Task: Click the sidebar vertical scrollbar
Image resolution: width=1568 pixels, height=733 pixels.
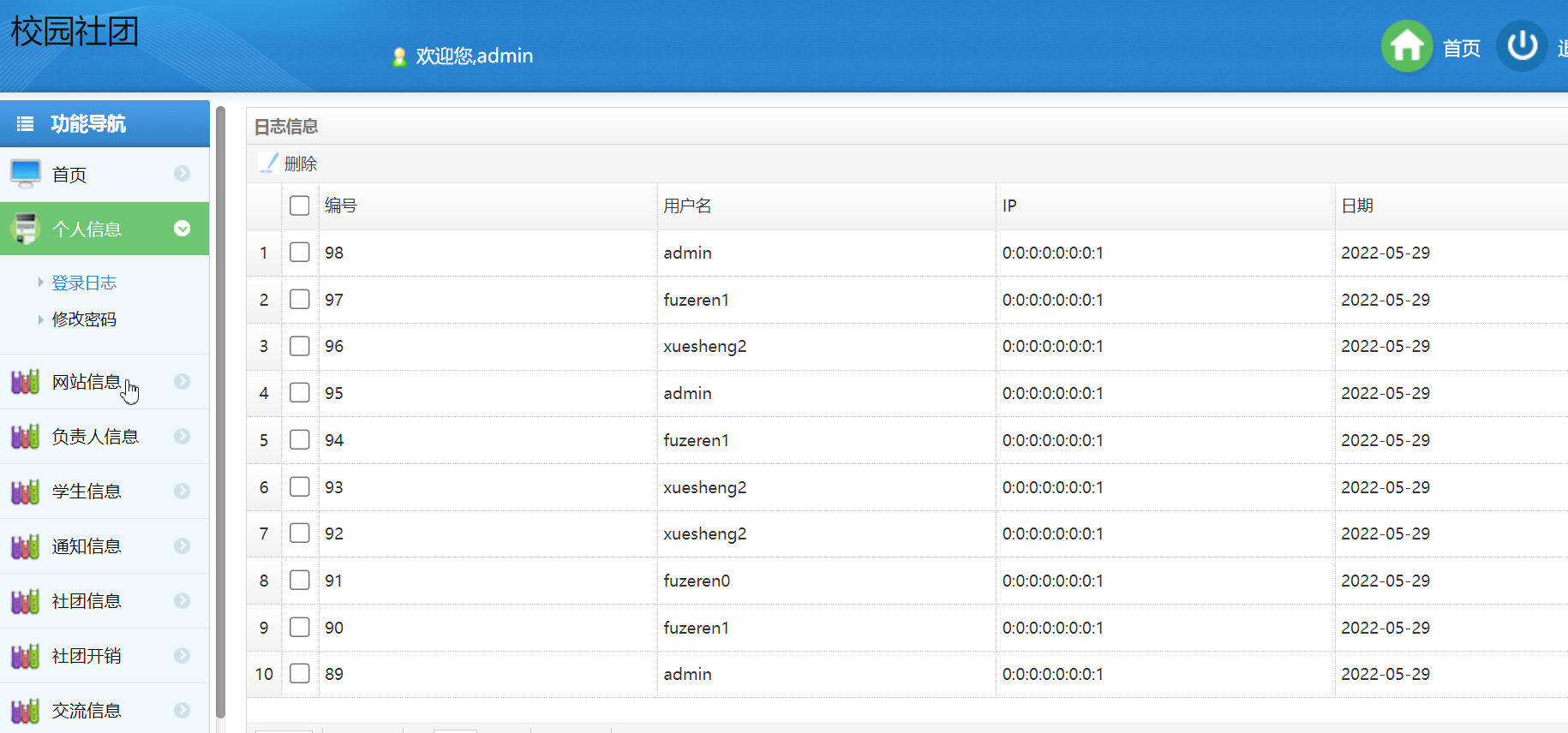Action: [220, 411]
